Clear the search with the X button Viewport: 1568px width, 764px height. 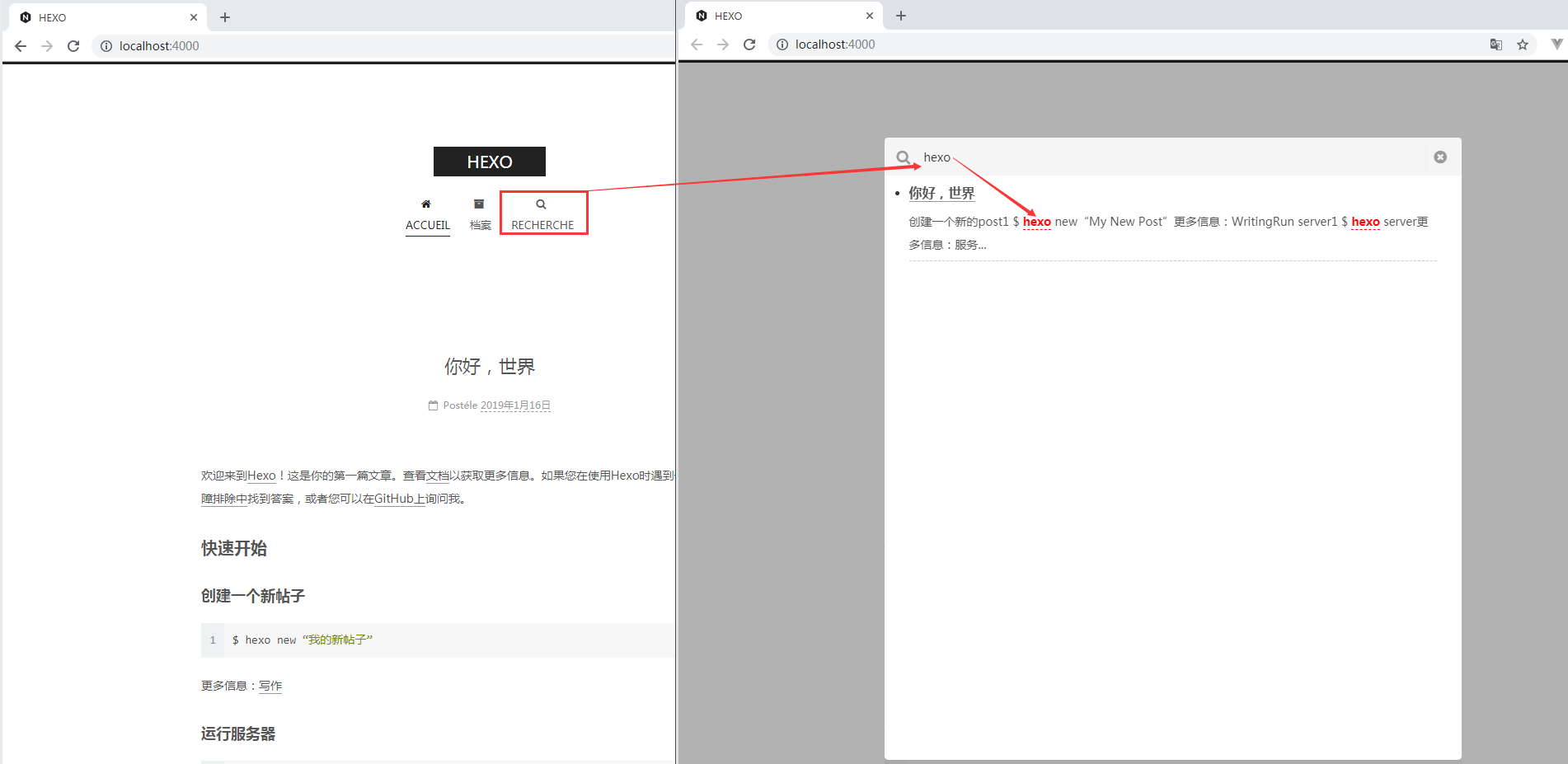coord(1440,157)
